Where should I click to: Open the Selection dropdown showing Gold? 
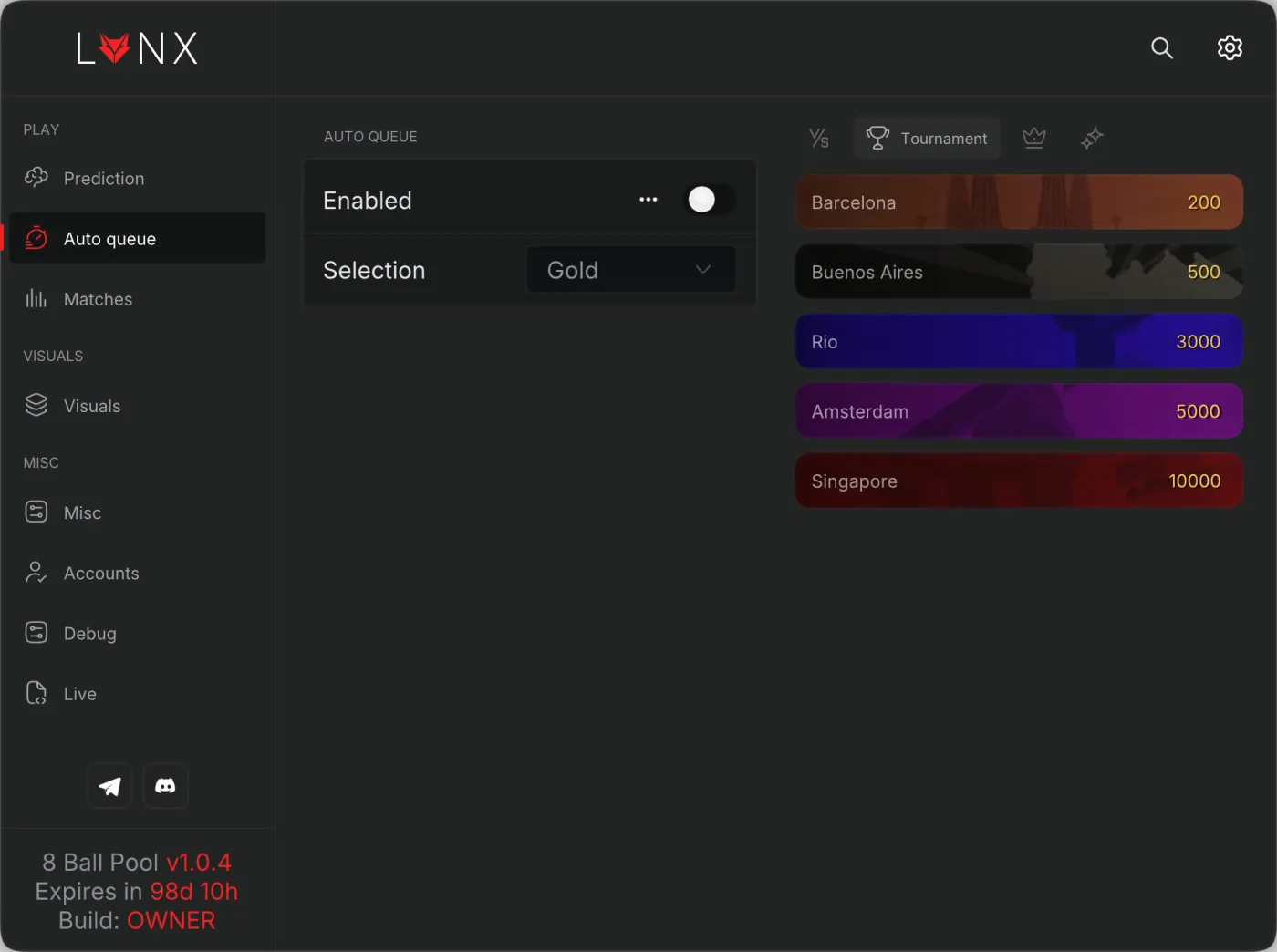click(x=631, y=270)
